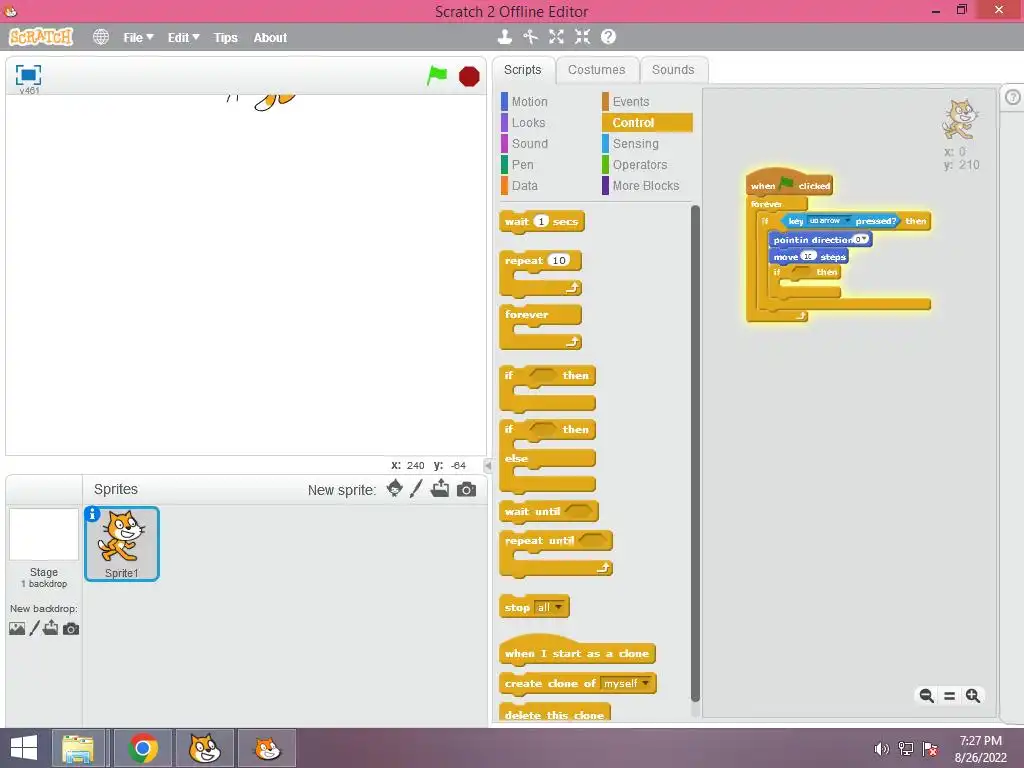Viewport: 1024px width, 768px height.
Task: Click the repeat 10 number field
Action: coord(558,260)
